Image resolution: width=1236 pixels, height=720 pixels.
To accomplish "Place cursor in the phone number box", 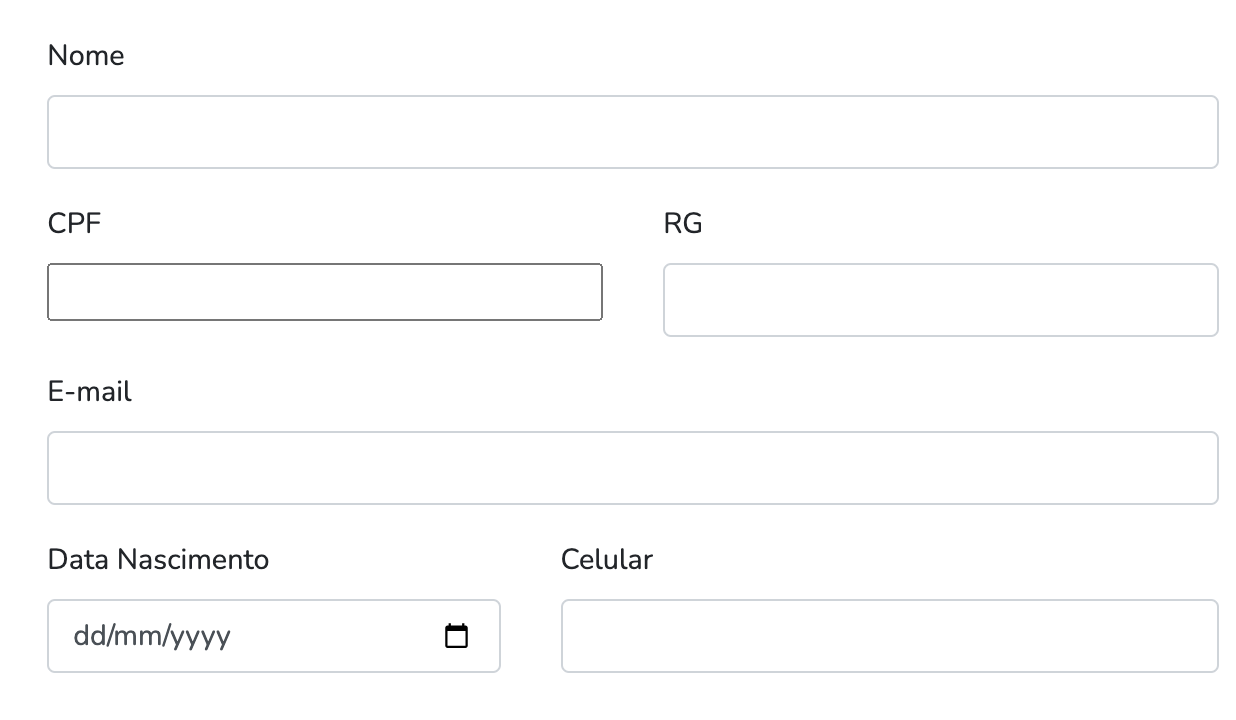I will tap(889, 636).
